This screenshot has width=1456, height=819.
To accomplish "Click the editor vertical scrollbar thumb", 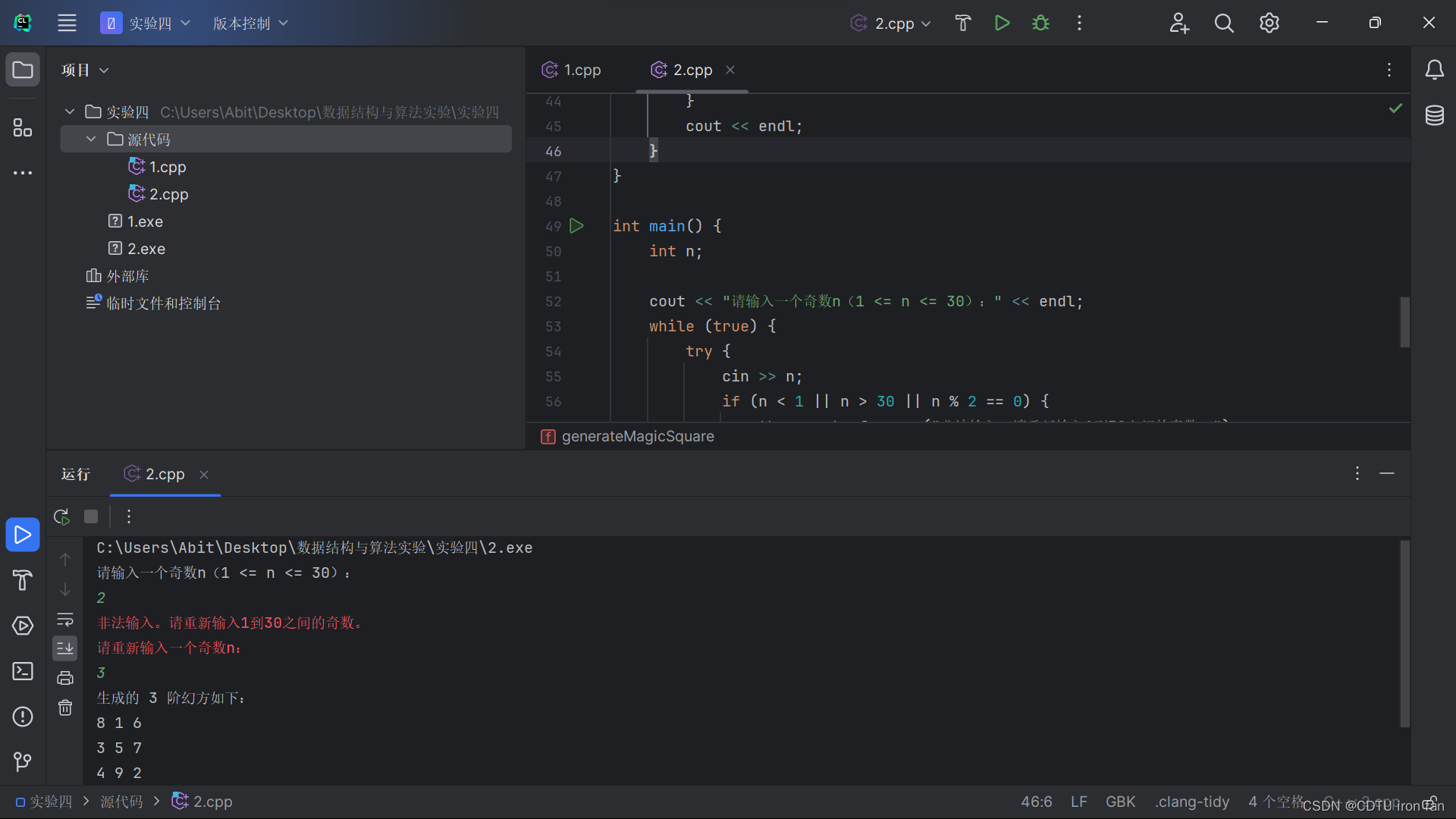I will point(1404,322).
